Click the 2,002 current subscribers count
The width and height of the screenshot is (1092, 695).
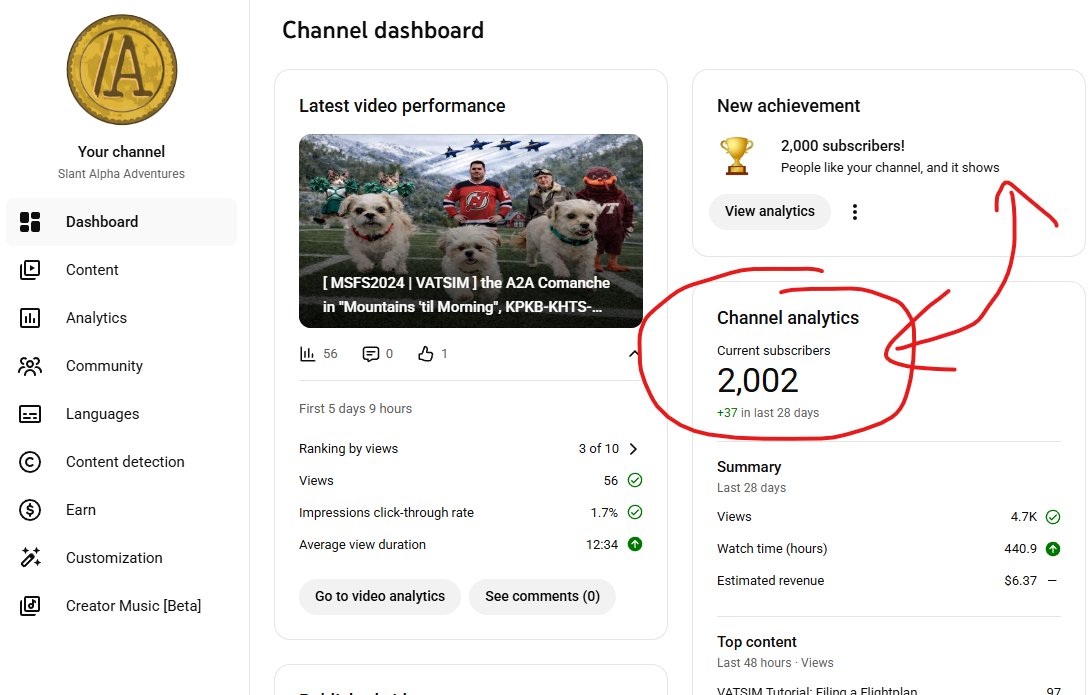pos(758,380)
